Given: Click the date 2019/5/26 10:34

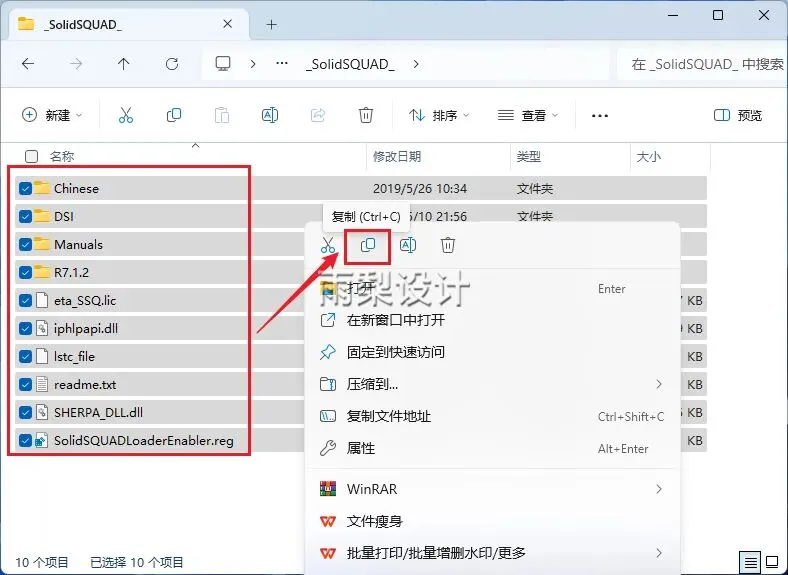Looking at the screenshot, I should (420, 188).
